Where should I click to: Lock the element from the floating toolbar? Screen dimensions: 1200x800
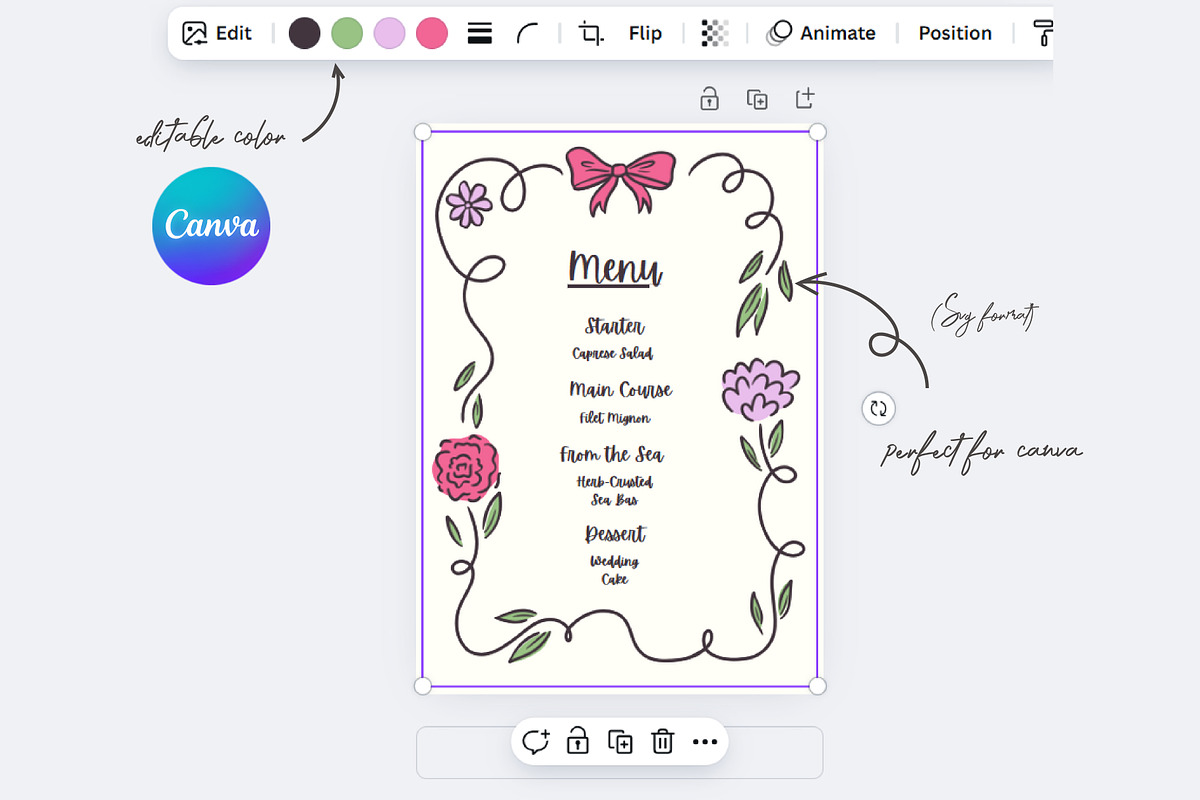tap(577, 742)
